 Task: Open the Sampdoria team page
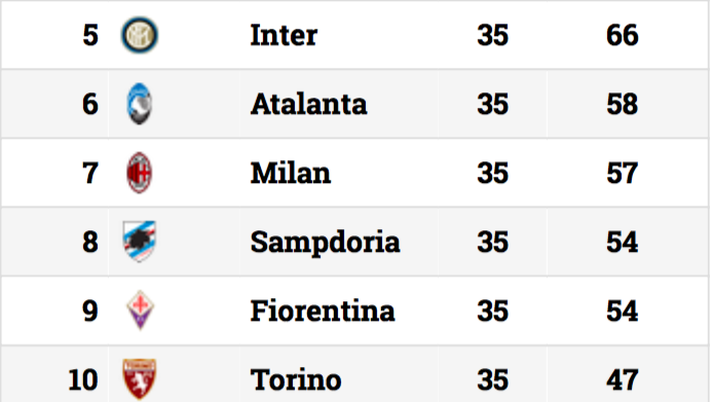click(325, 242)
